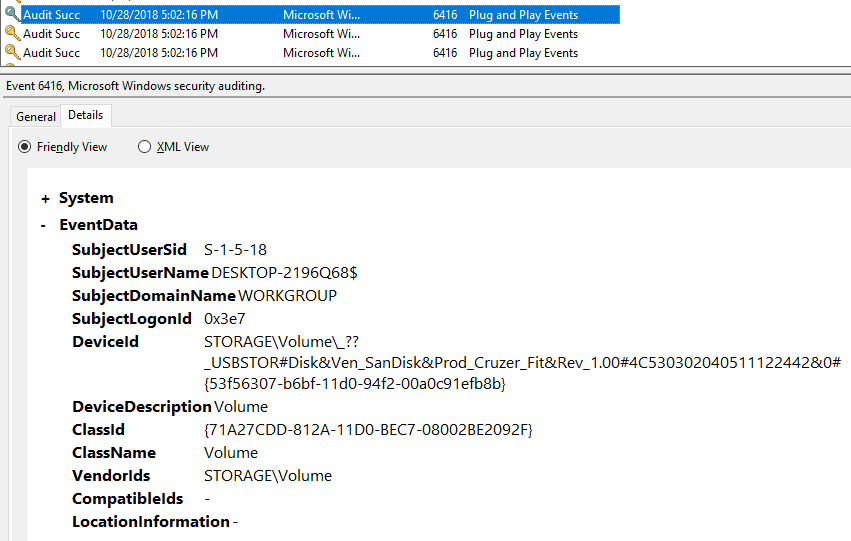Click the DeviceDescription value Volume
The width and height of the screenshot is (851, 541).
241,407
